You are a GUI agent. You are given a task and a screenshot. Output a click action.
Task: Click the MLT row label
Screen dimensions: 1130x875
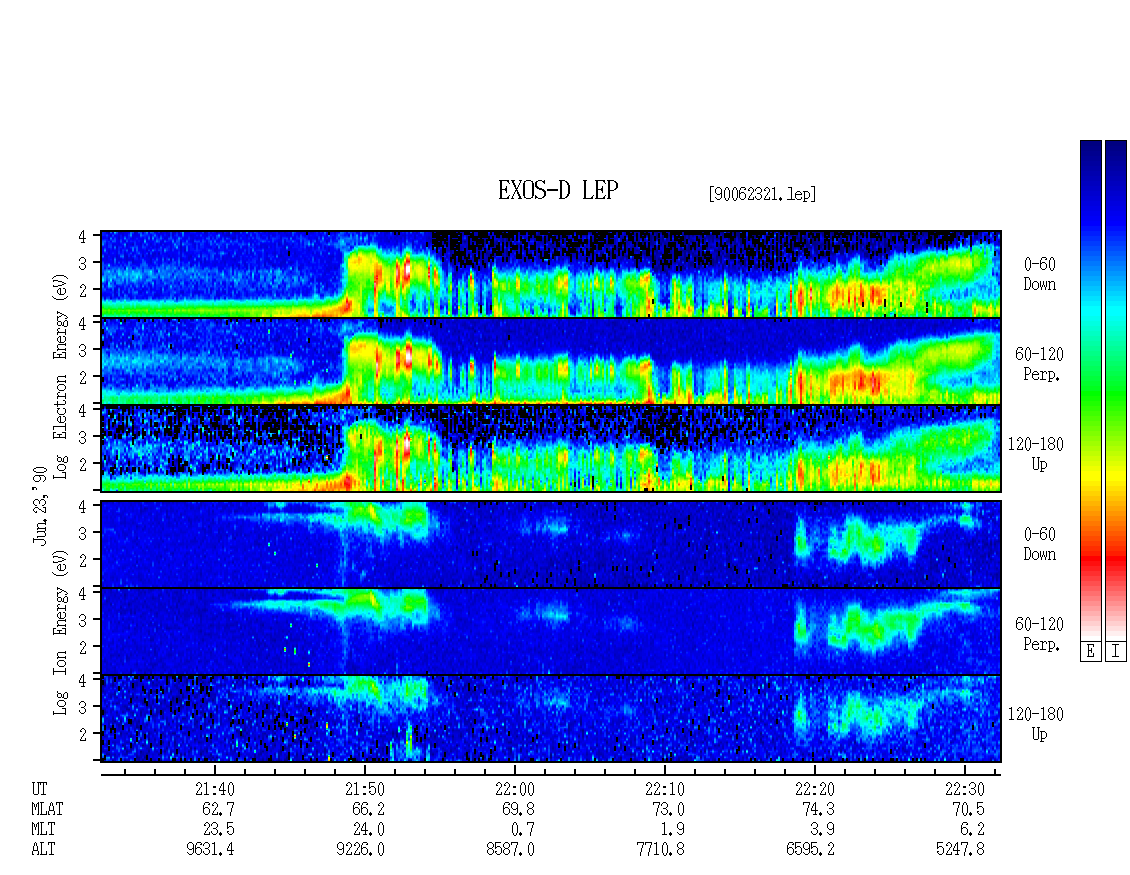coord(43,830)
